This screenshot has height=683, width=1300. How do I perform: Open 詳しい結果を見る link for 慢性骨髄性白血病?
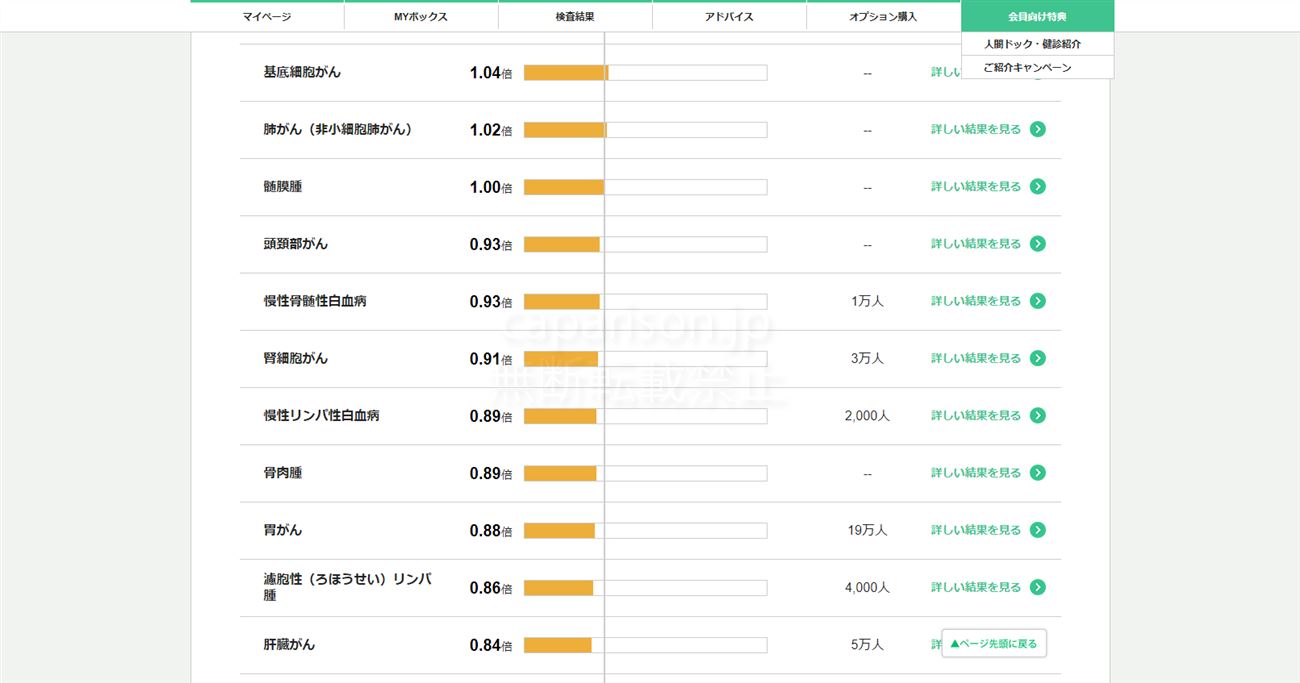pos(976,301)
